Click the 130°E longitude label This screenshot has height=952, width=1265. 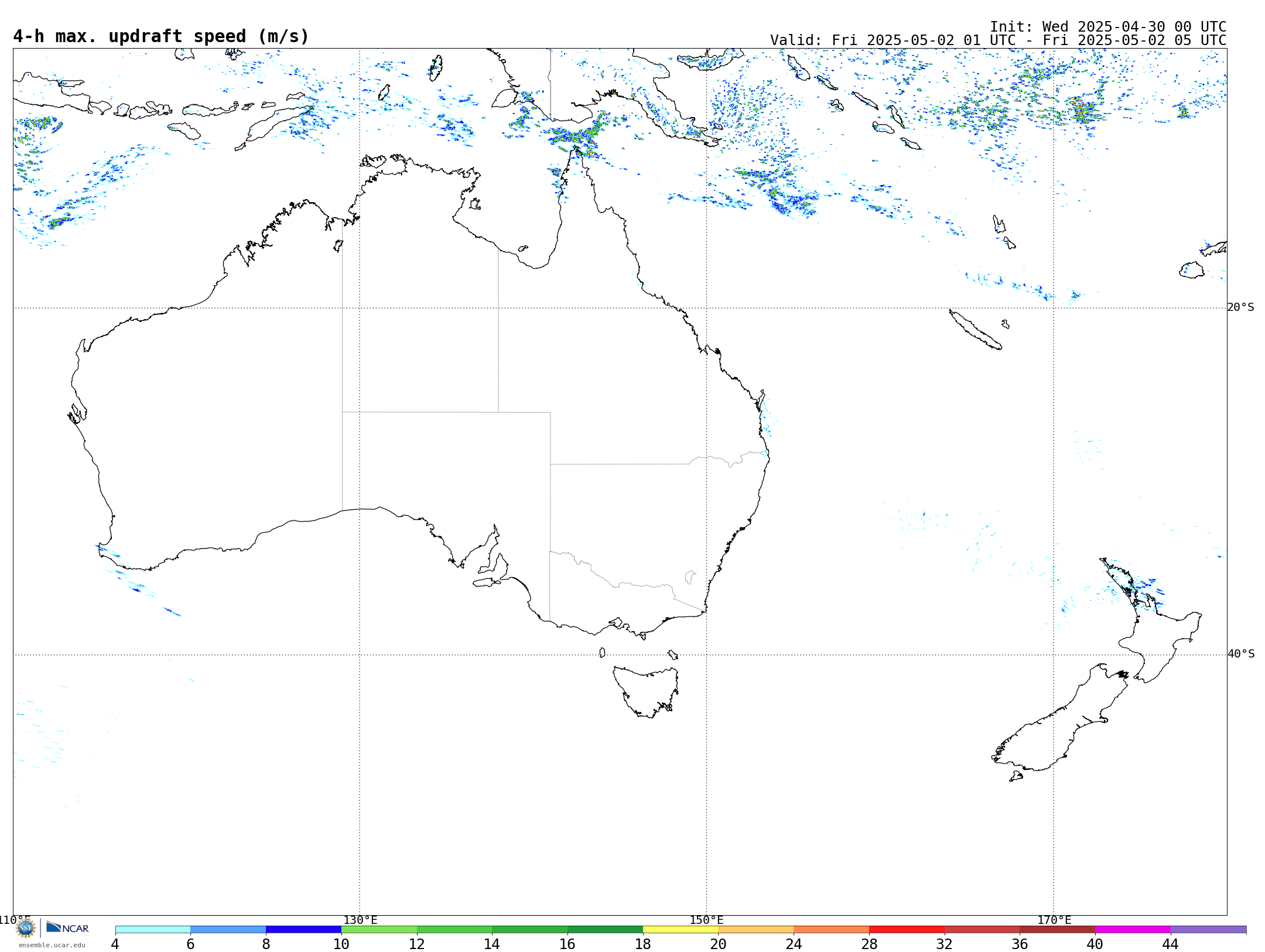360,920
